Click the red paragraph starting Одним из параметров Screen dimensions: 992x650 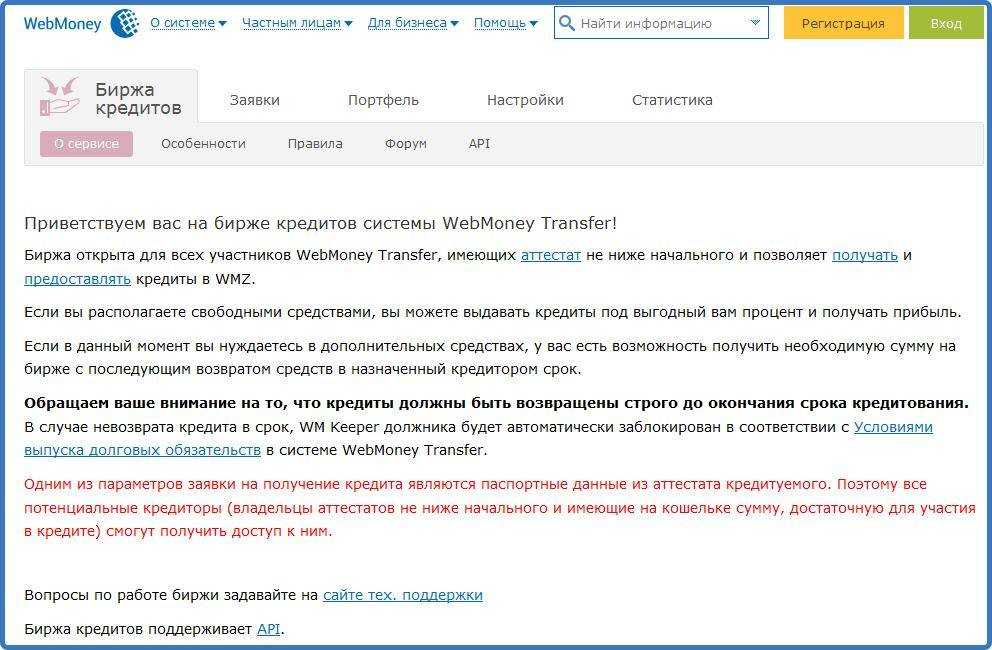(x=500, y=508)
